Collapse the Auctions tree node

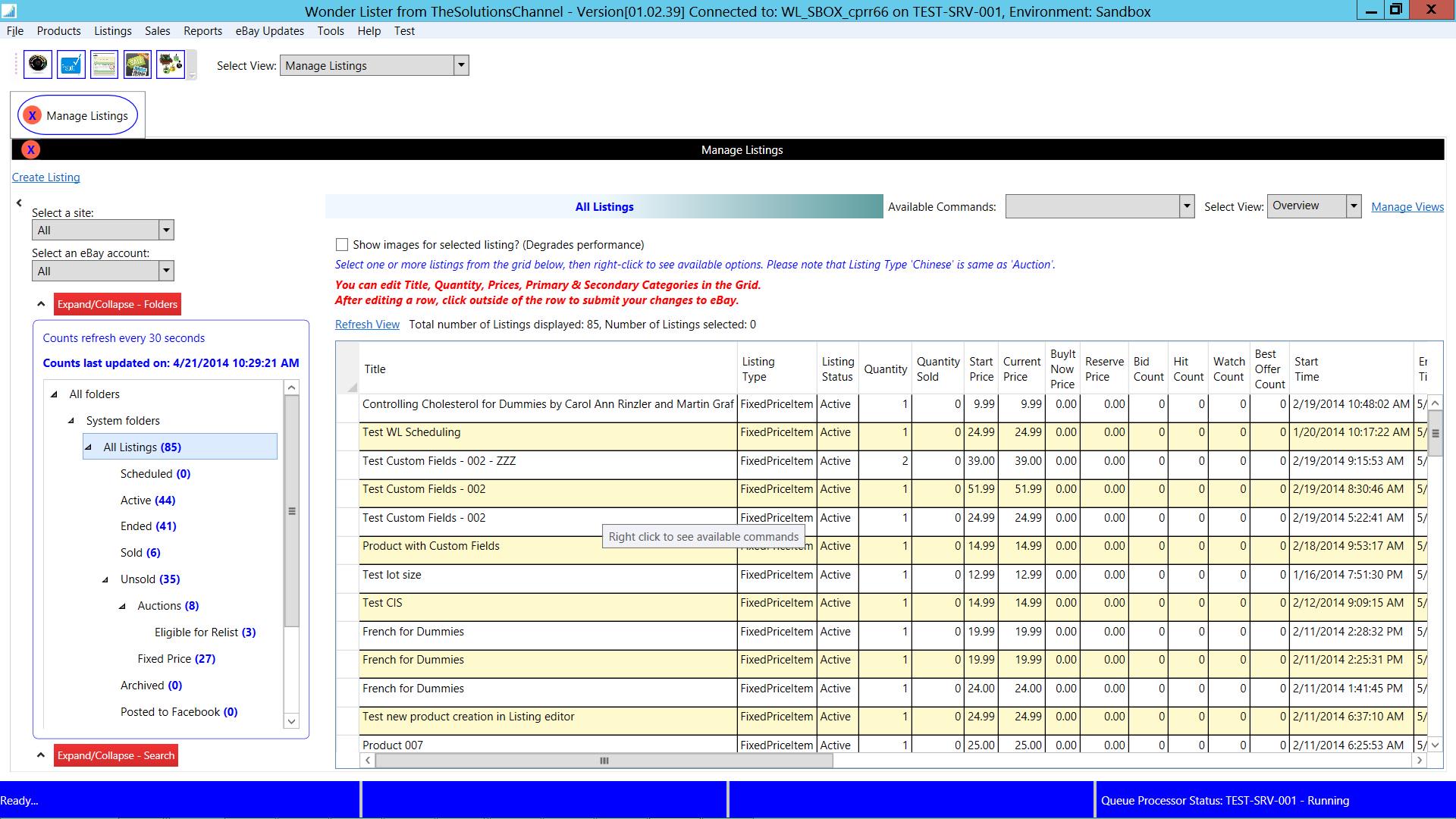click(x=123, y=606)
